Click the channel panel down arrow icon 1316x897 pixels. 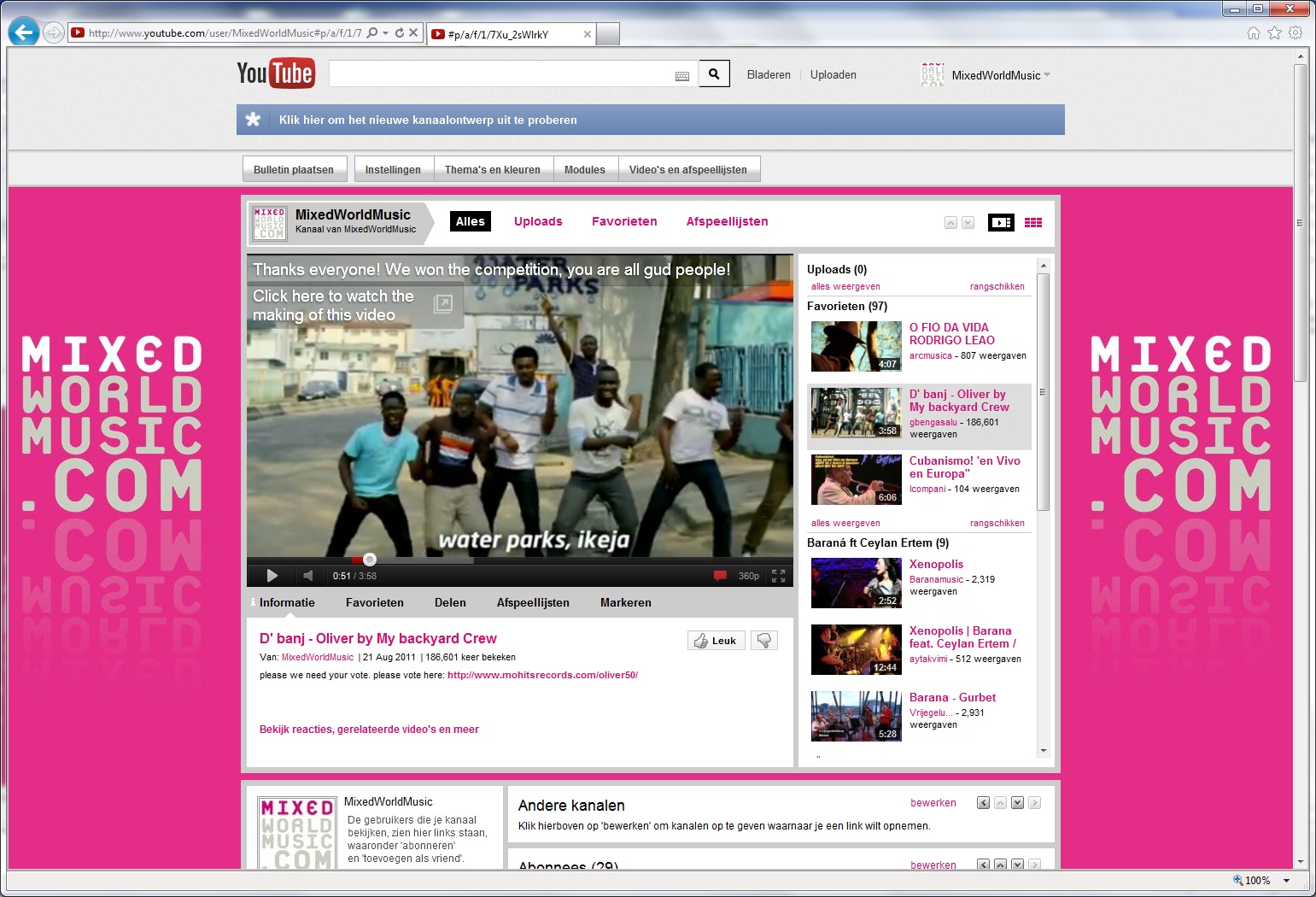click(968, 223)
